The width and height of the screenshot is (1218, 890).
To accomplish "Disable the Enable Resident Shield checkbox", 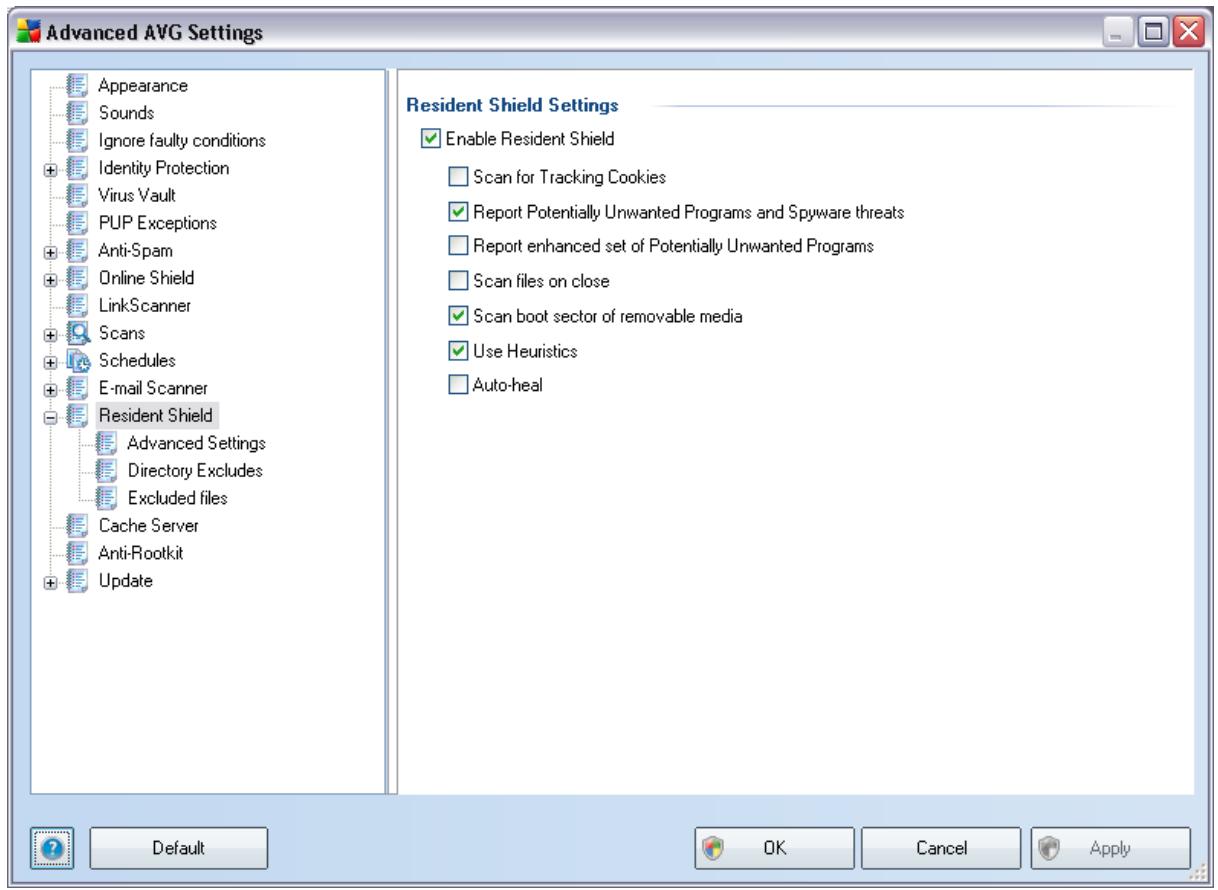I will [x=430, y=139].
